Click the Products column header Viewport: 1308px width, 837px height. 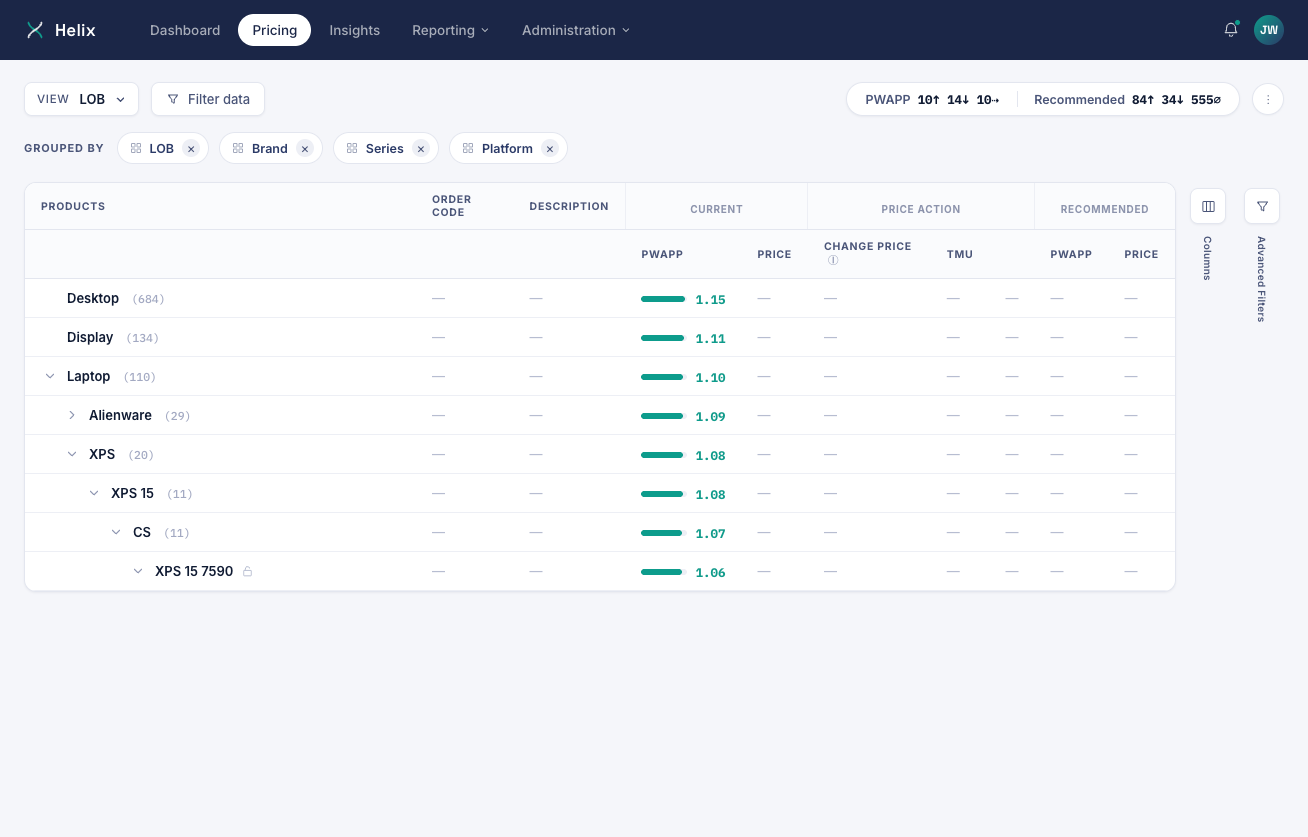[x=73, y=207]
